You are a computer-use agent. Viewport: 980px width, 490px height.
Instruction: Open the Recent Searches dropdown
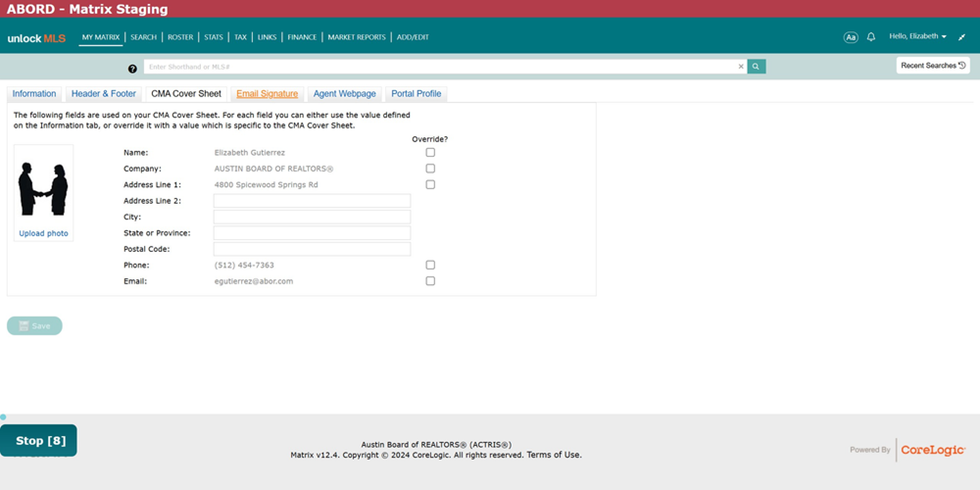coord(933,65)
